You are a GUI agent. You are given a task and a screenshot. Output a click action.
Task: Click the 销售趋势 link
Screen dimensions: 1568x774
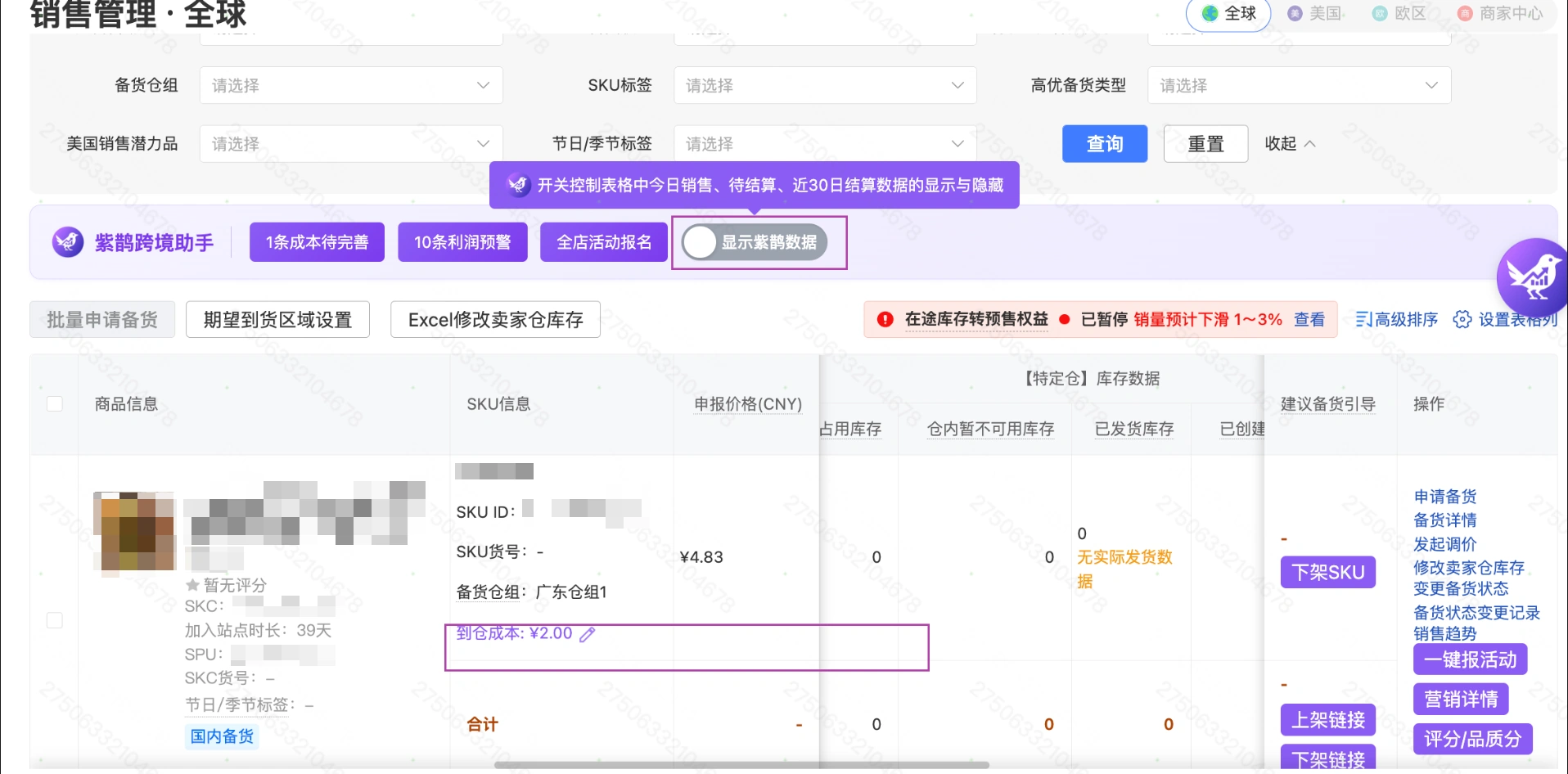tap(1445, 634)
